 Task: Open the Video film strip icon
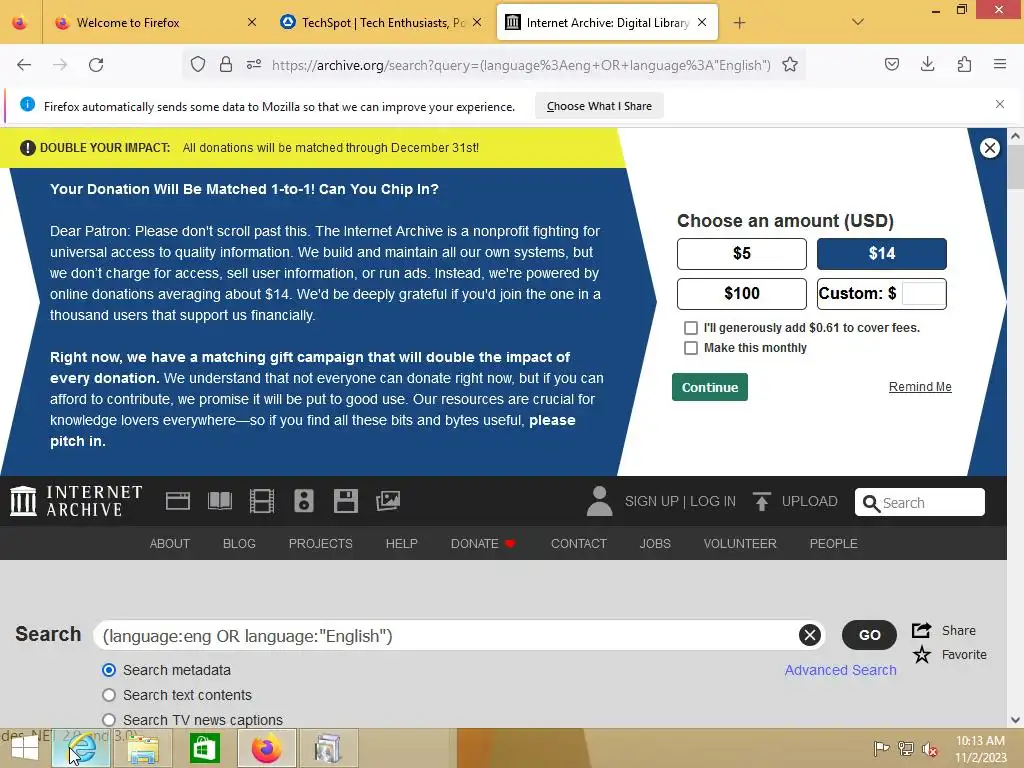(262, 501)
